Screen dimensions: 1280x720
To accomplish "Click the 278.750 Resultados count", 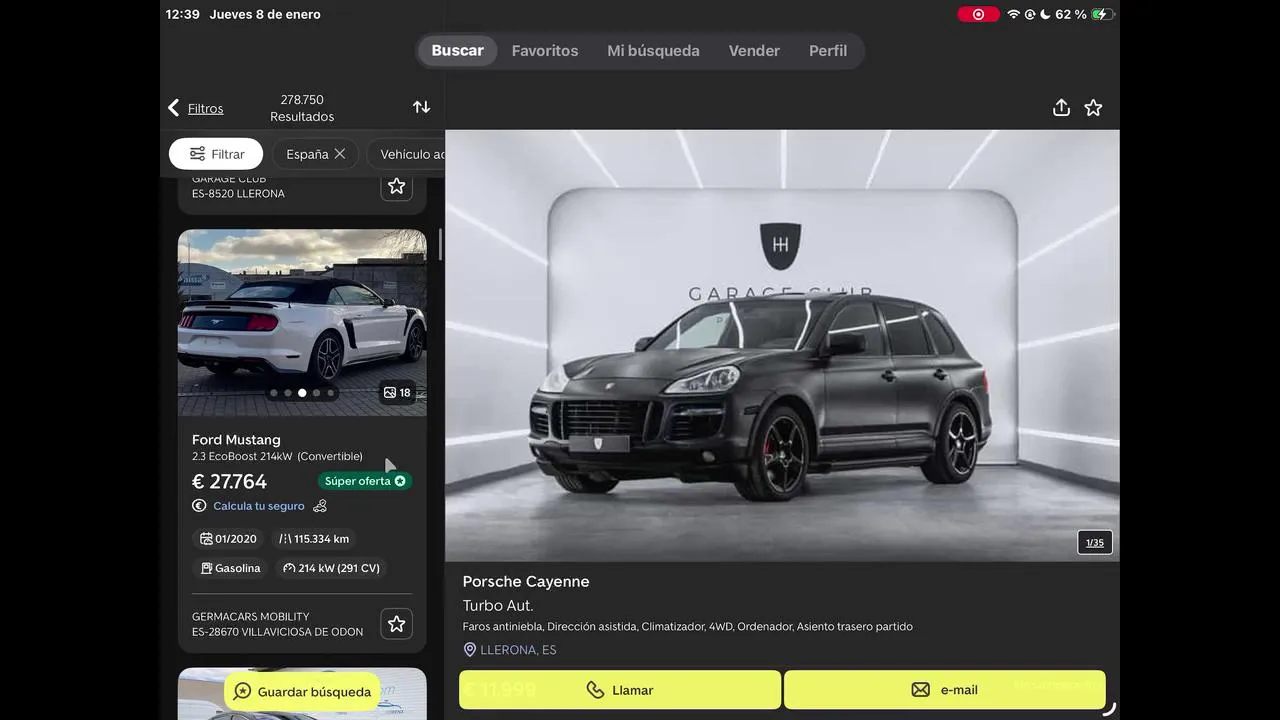I will click(x=302, y=108).
